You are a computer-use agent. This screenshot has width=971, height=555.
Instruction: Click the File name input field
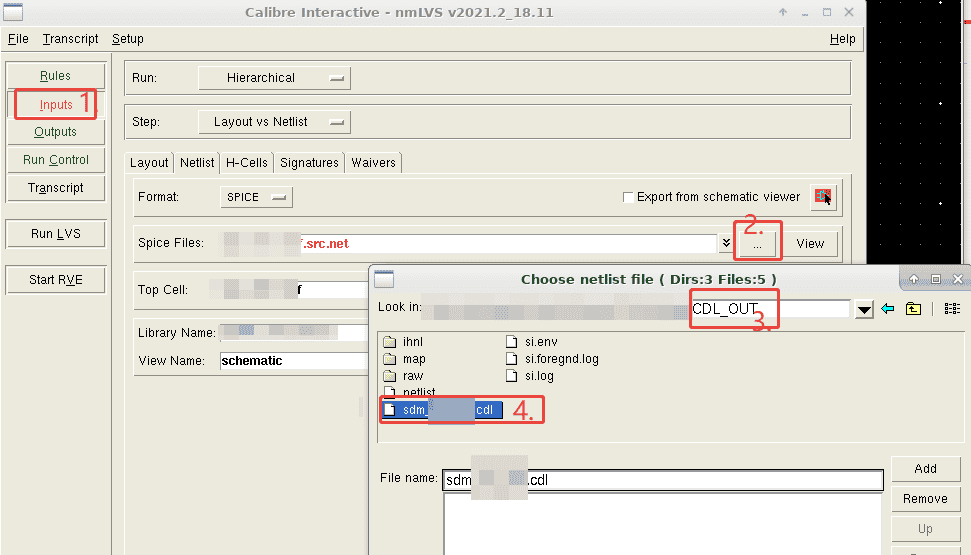coord(662,480)
